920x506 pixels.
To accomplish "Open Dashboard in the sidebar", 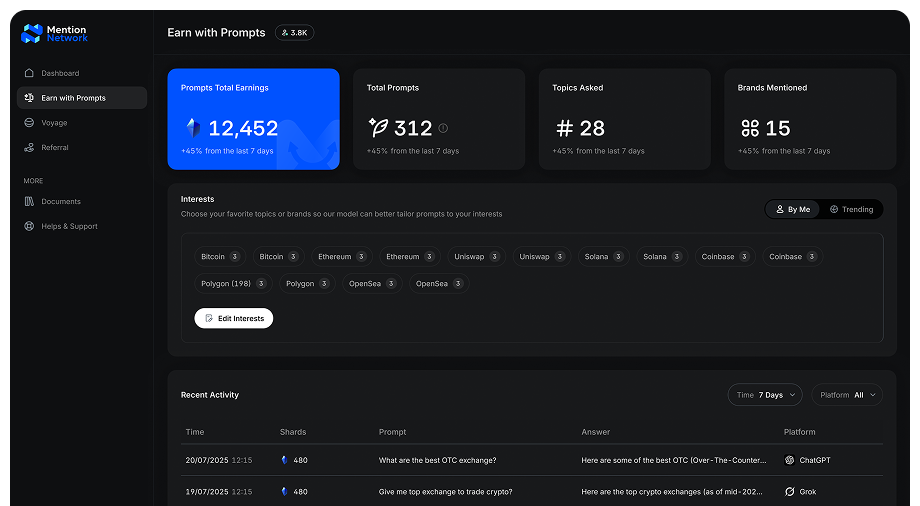I will (60, 73).
